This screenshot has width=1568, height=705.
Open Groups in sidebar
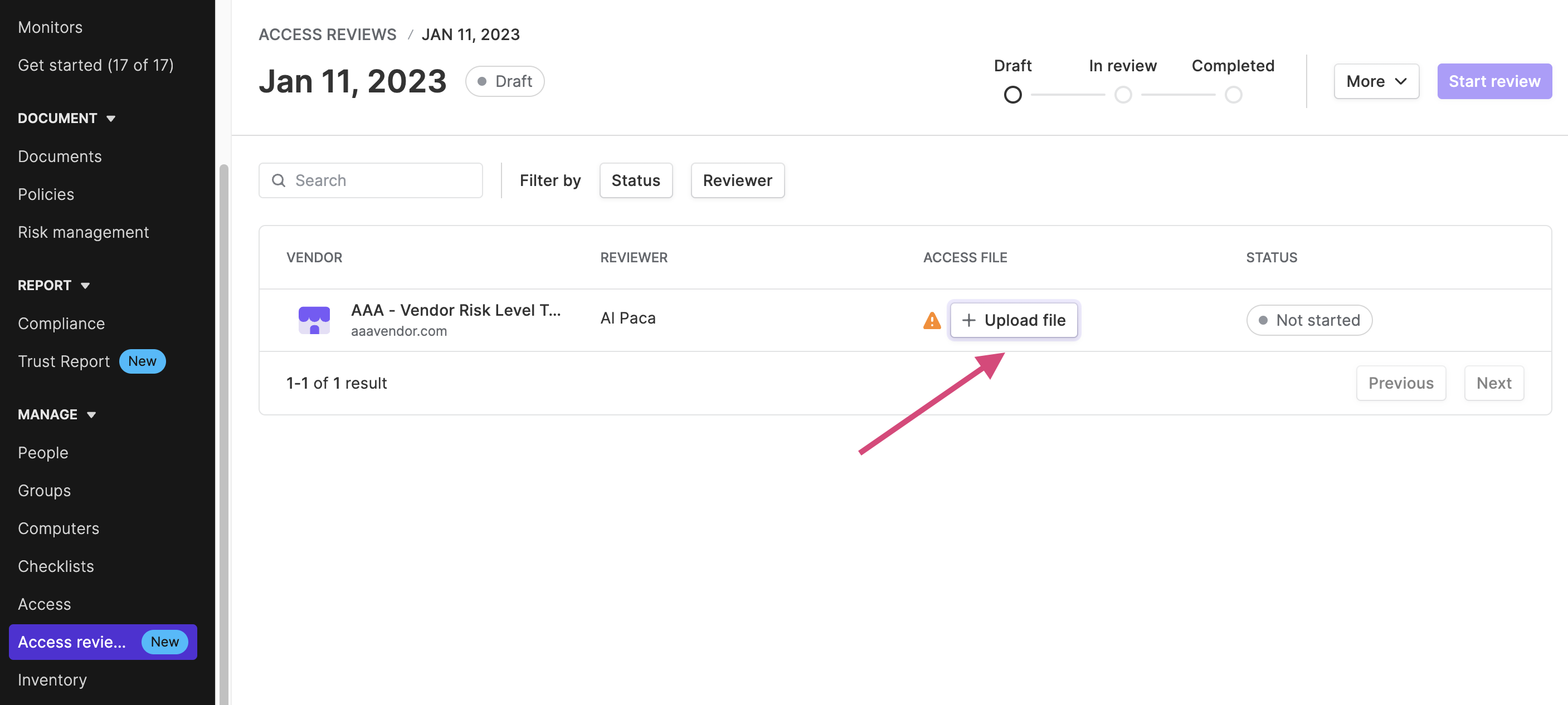44,490
